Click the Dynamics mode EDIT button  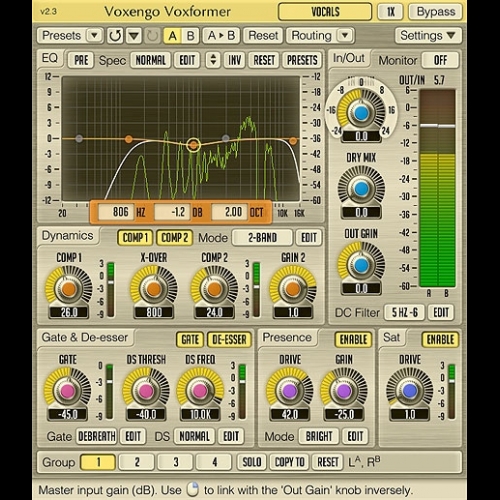(309, 238)
